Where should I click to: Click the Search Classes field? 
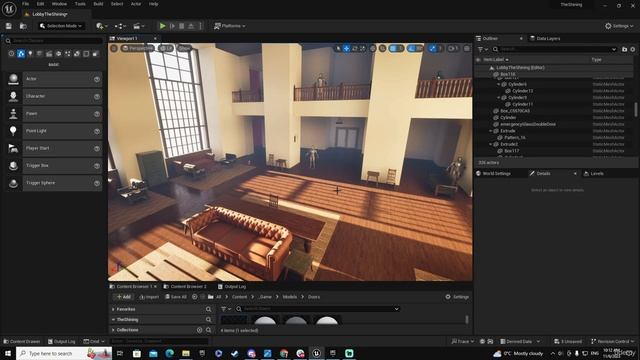(54, 41)
